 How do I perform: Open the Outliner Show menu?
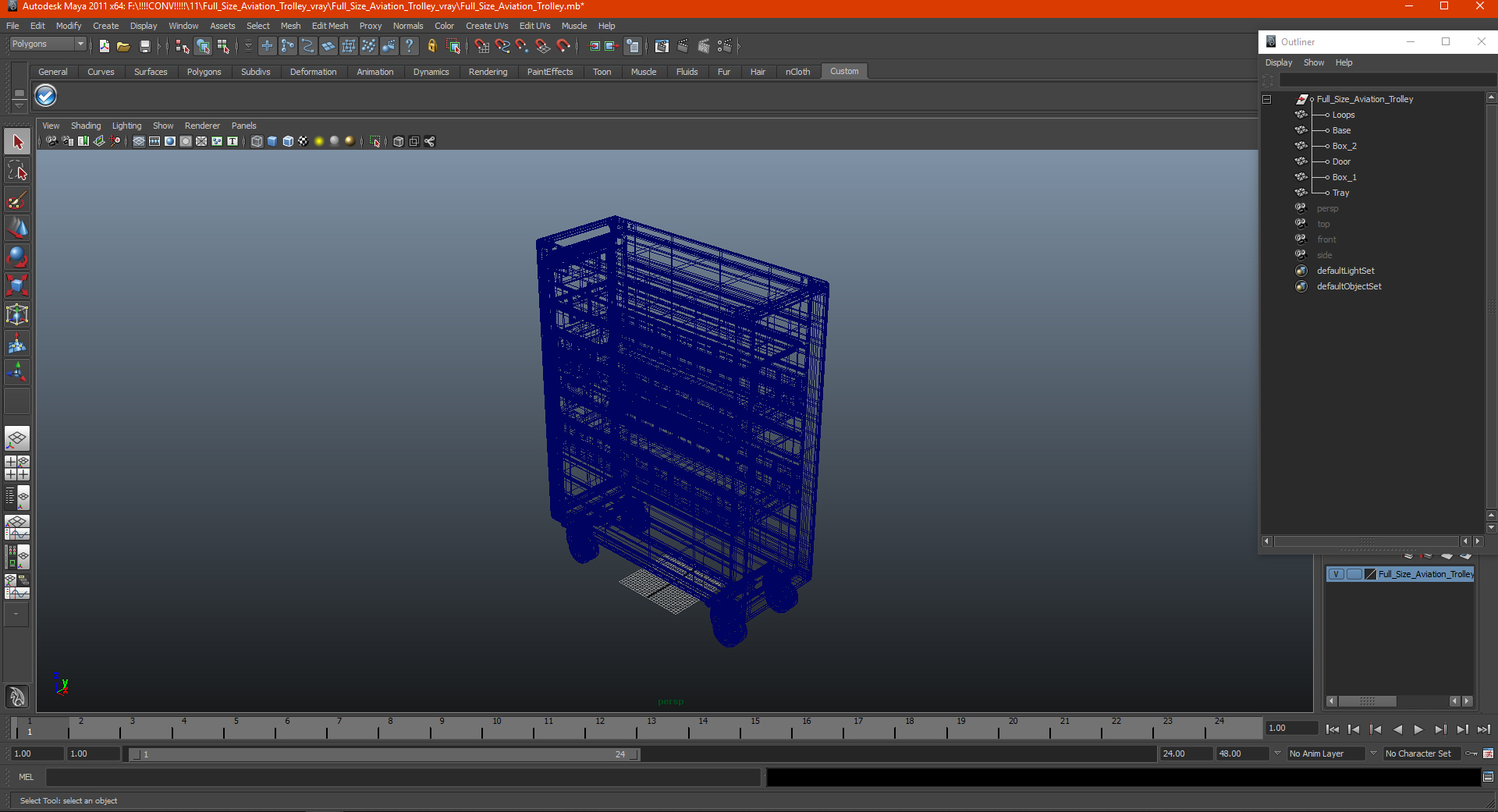pyautogui.click(x=1314, y=62)
